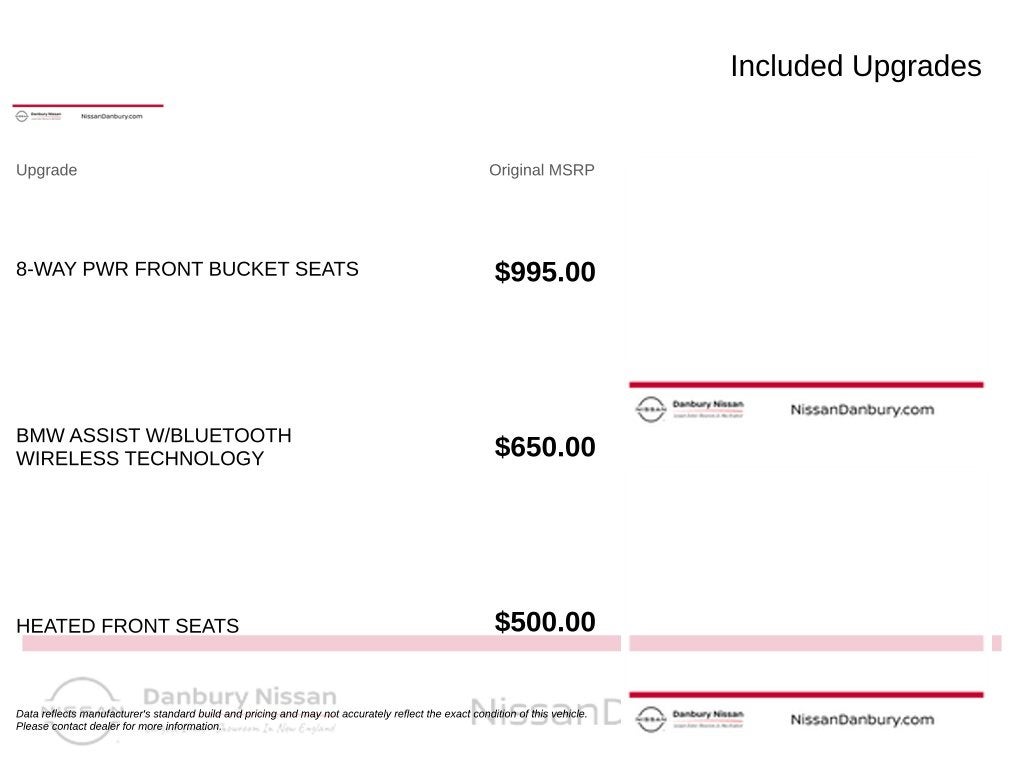Image resolution: width=1024 pixels, height=768 pixels.
Task: Click the $500.00 price
Action: (545, 622)
